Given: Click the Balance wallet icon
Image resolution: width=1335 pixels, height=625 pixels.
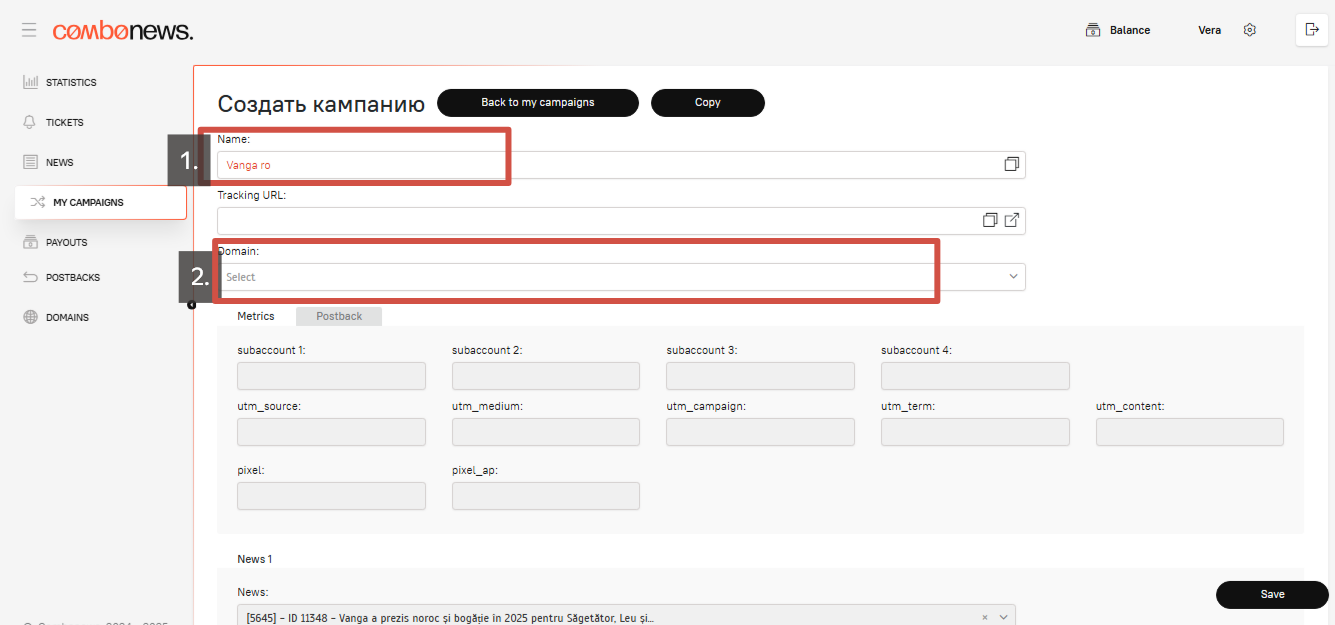Looking at the screenshot, I should click(x=1093, y=30).
